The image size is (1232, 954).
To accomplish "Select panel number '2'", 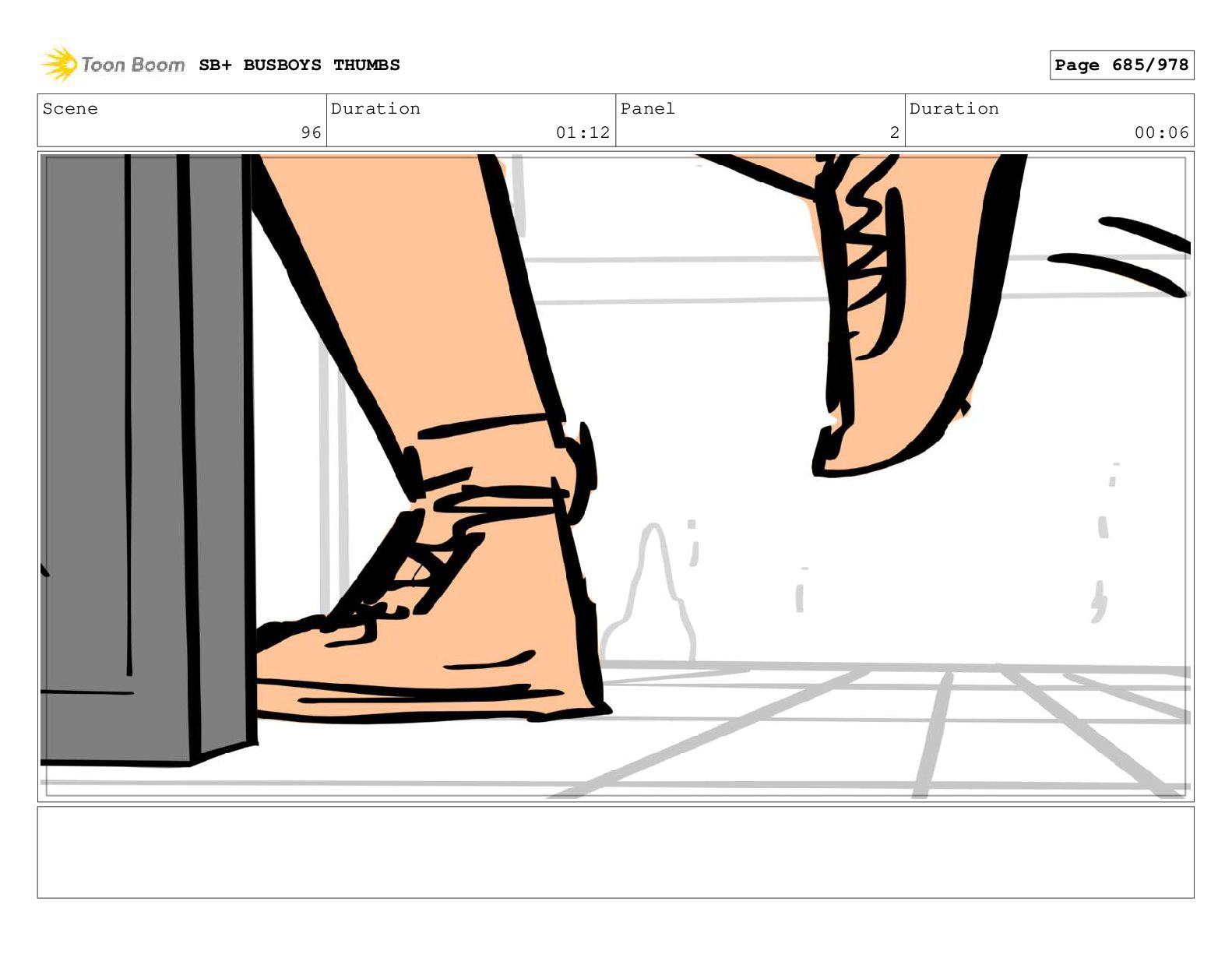I will click(895, 132).
